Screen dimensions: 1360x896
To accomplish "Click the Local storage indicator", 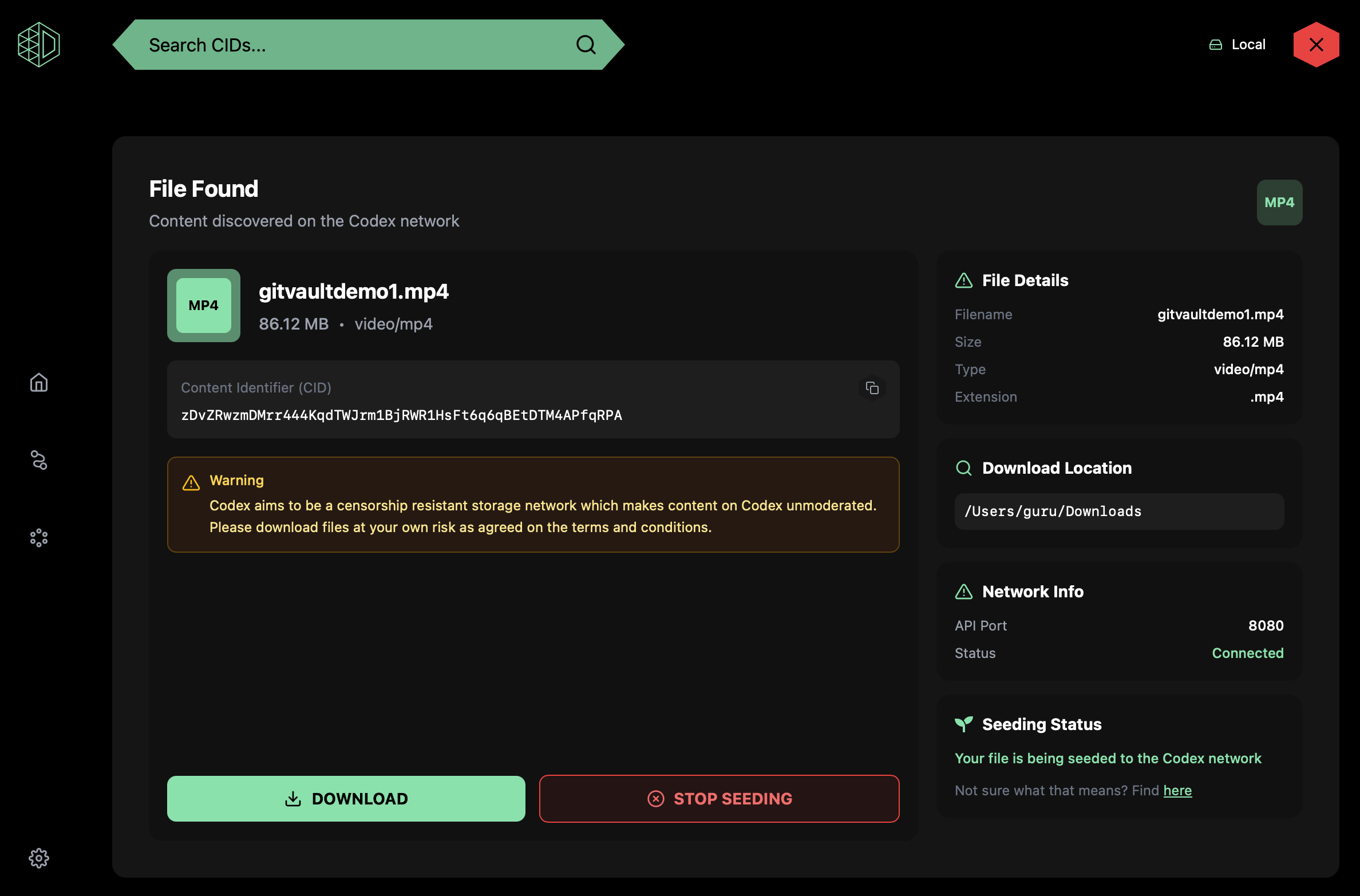I will point(1238,45).
